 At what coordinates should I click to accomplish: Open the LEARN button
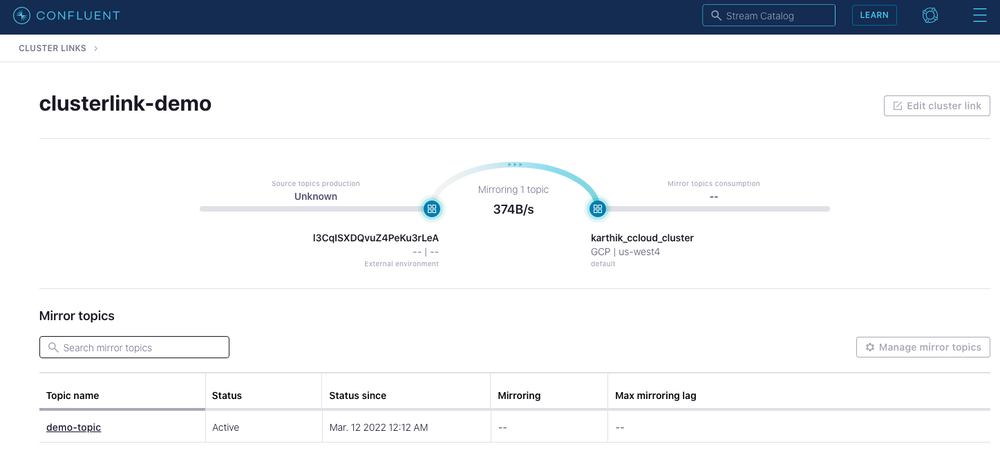[874, 15]
